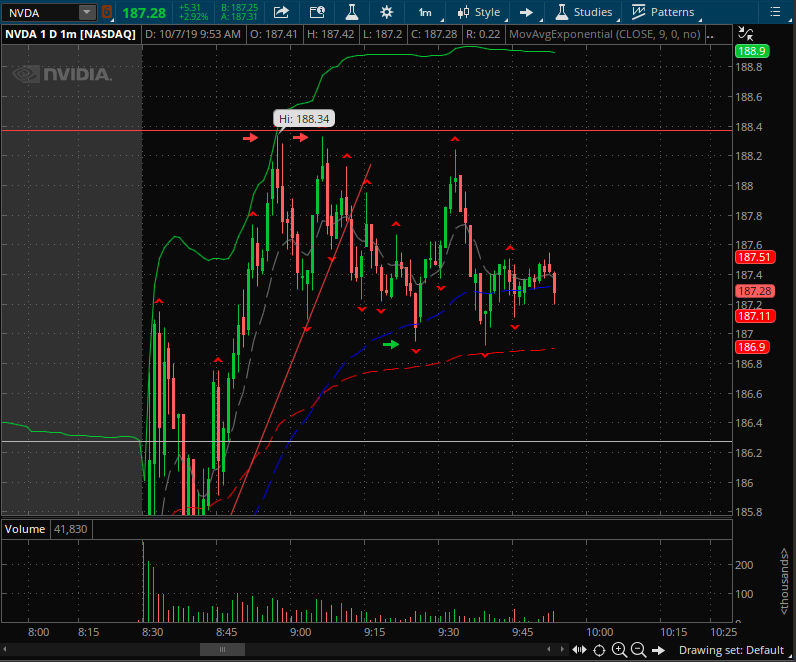Click the Volume study label

coord(25,529)
